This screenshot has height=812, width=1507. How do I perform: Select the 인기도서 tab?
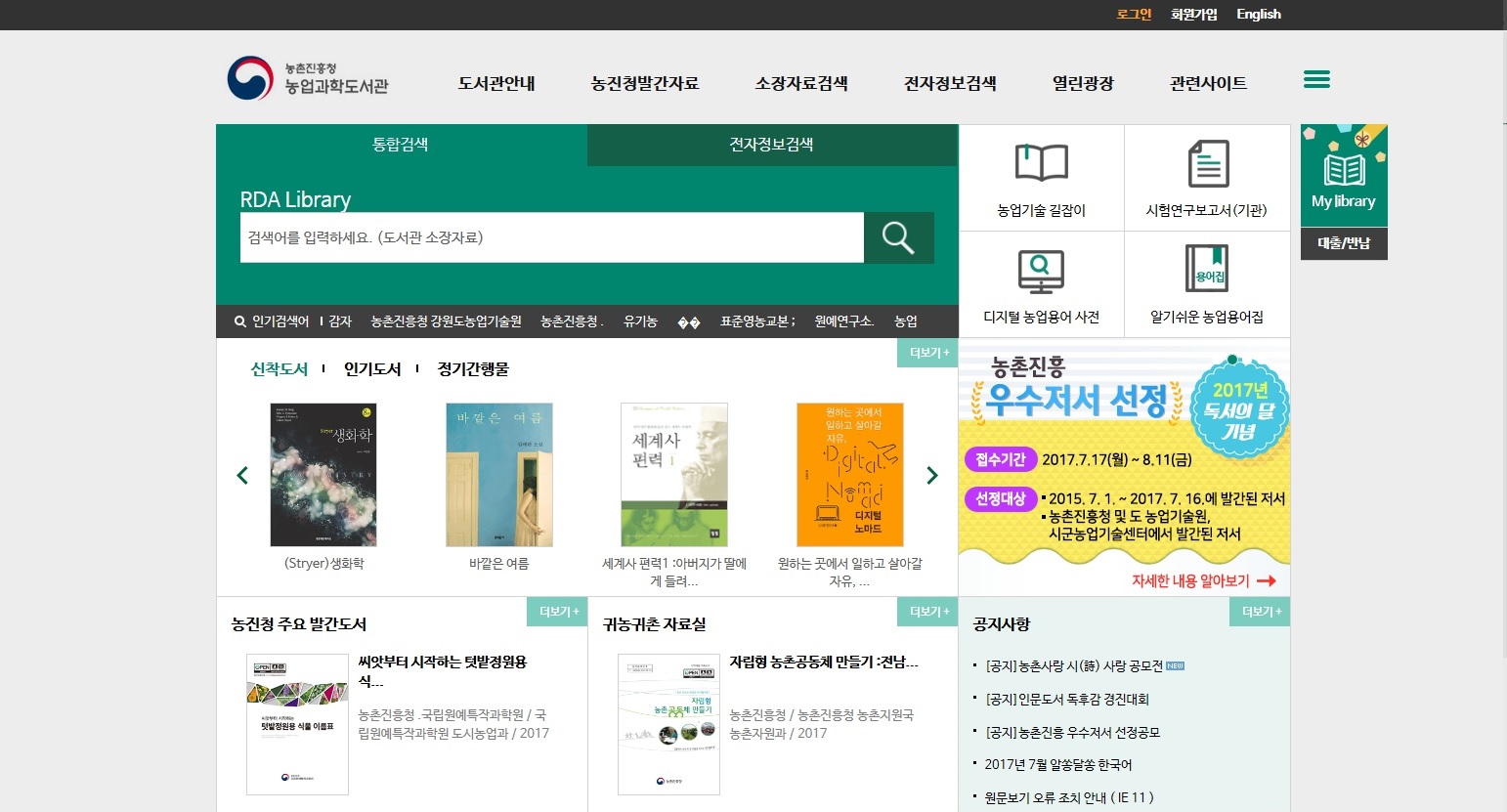tap(372, 369)
